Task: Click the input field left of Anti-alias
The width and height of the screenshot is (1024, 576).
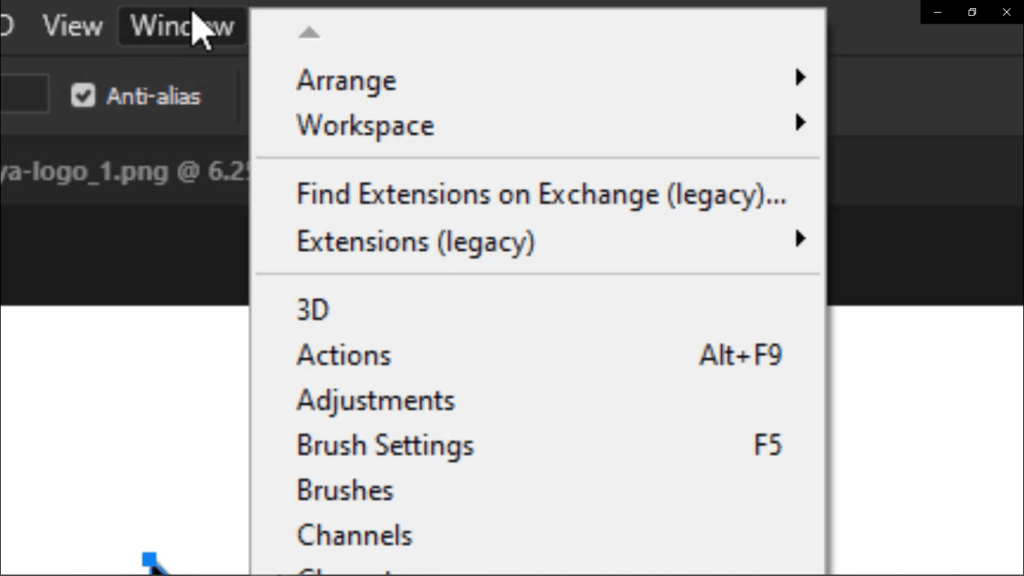Action: 24,94
